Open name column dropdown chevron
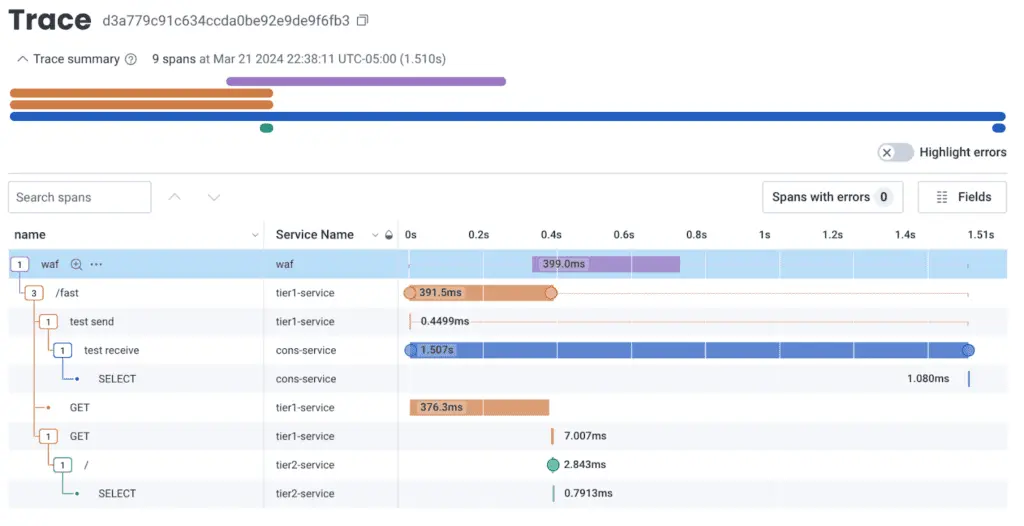Image resolution: width=1024 pixels, height=526 pixels. point(255,235)
